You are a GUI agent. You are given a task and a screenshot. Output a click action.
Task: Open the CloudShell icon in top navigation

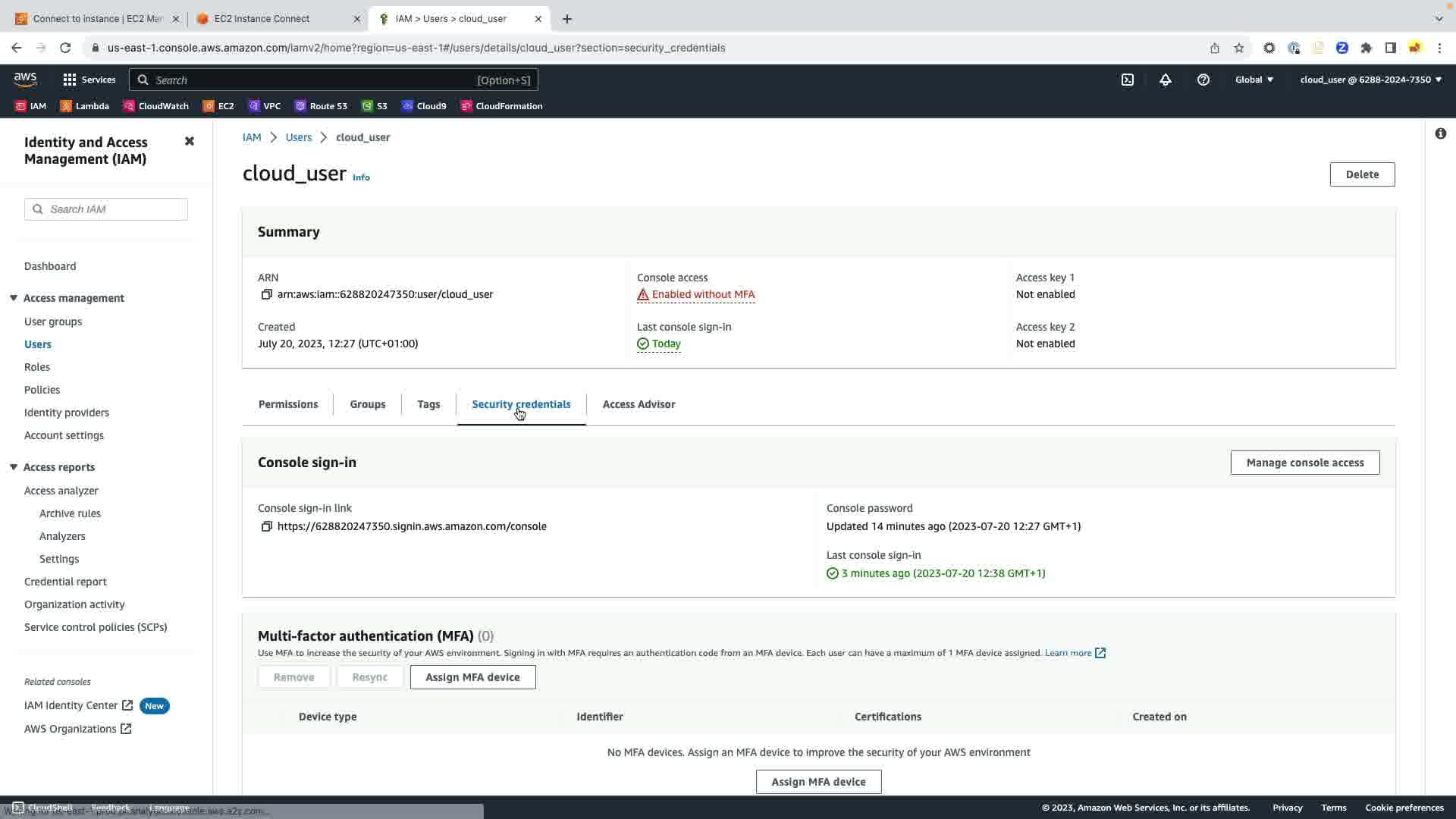tap(1127, 80)
